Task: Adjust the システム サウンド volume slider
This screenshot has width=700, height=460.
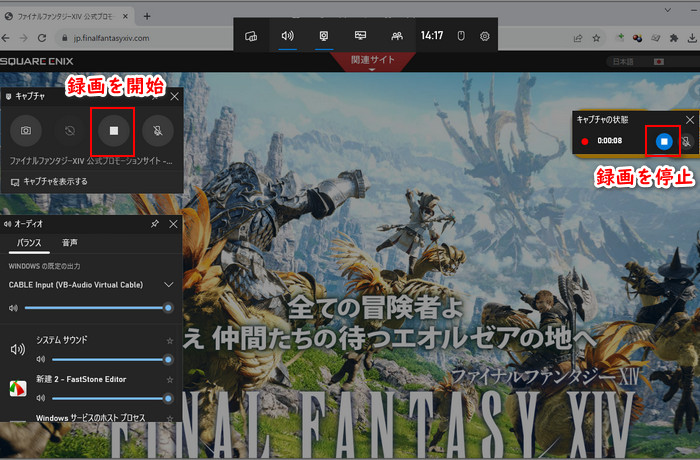Action: click(100, 359)
